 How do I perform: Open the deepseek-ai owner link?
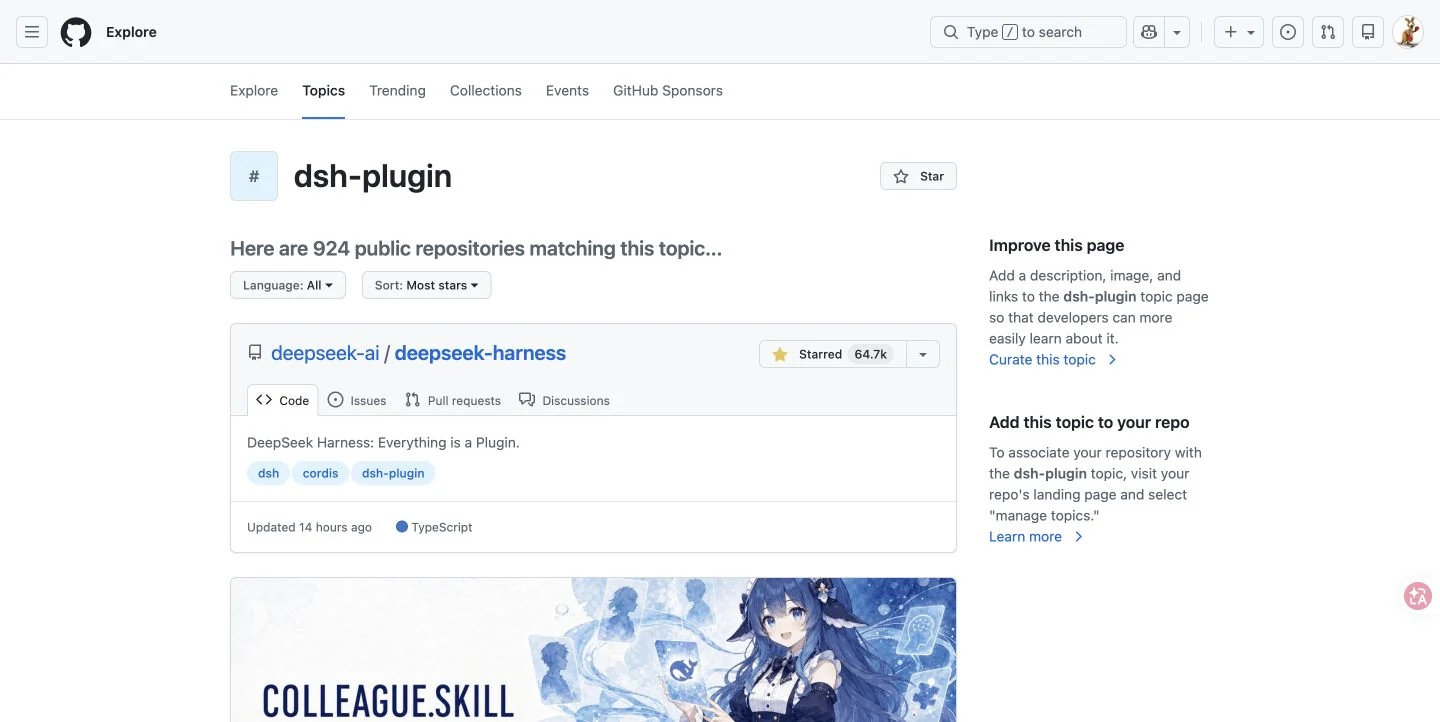pos(325,353)
